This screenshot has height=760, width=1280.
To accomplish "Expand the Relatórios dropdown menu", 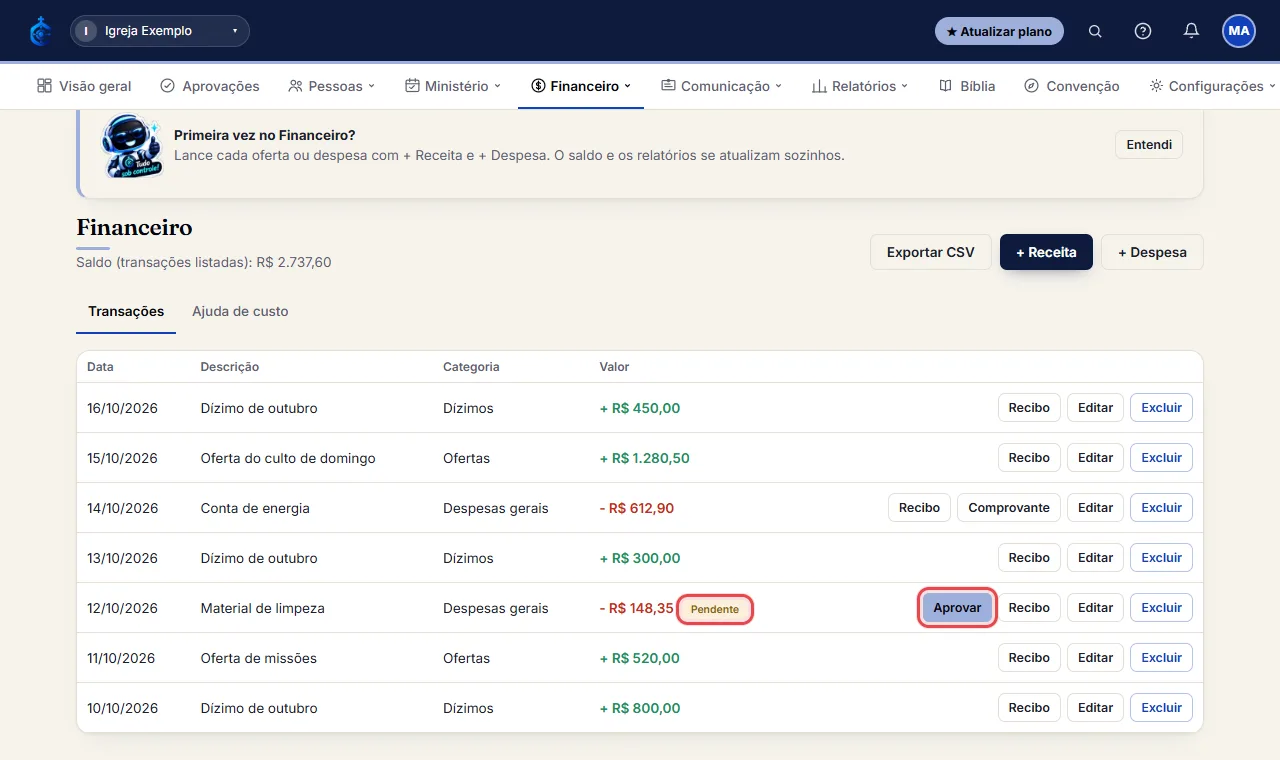I will point(860,86).
